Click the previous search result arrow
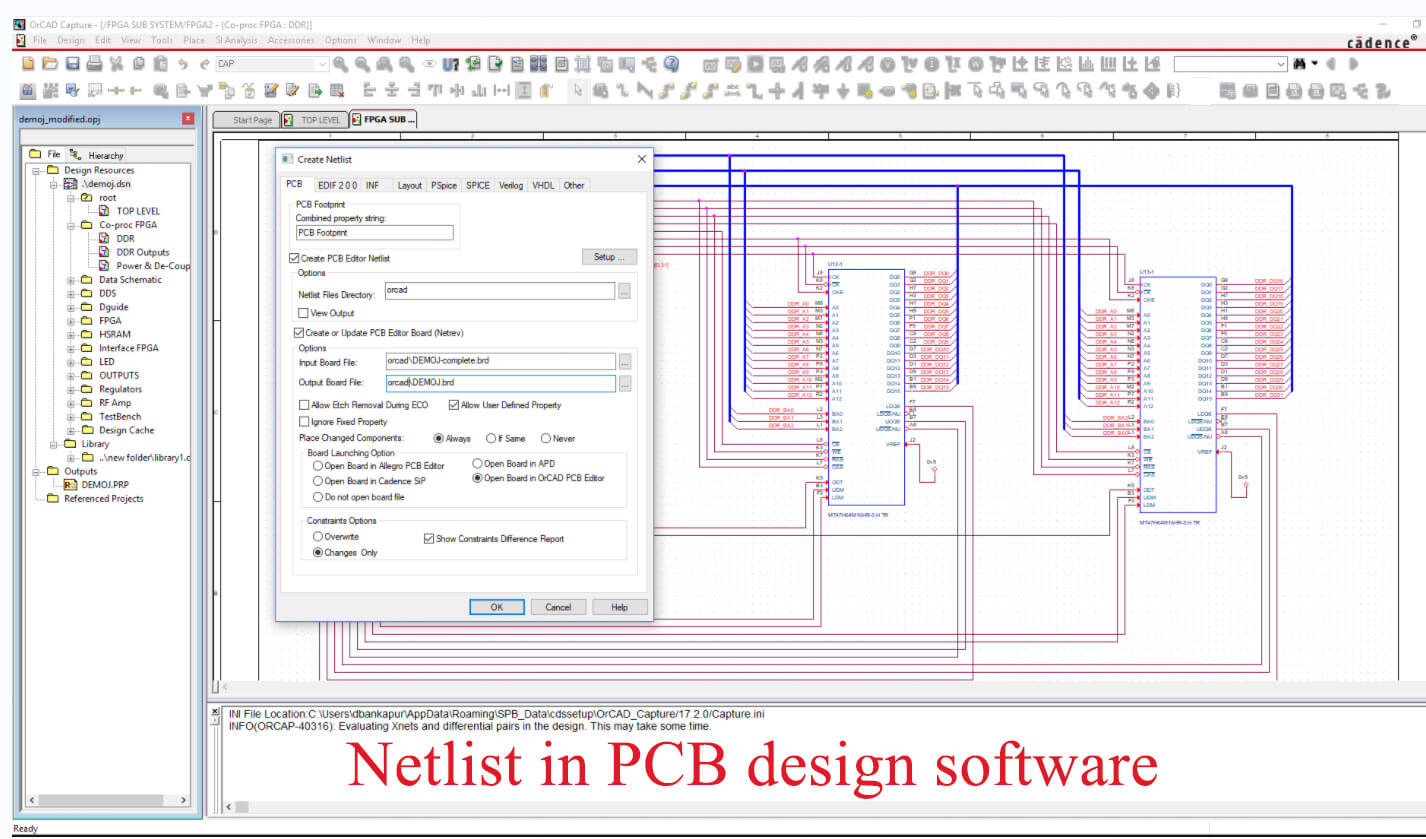The height and width of the screenshot is (839, 1426). coord(1330,64)
